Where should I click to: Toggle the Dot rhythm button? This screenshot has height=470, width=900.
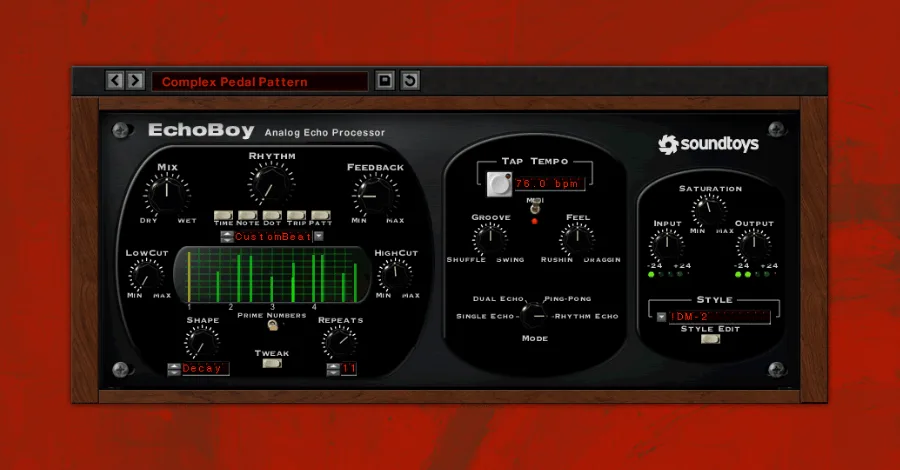point(271,215)
